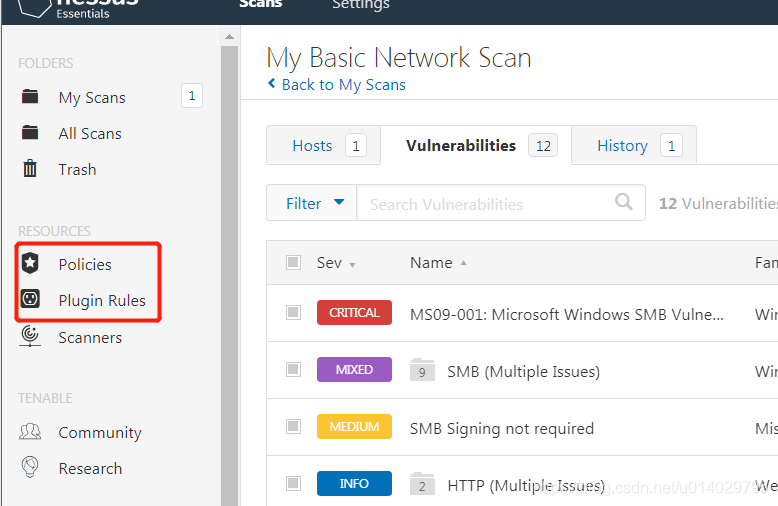The image size is (778, 506).
Task: Click the SMB group folder icon showing 9
Action: [x=422, y=370]
